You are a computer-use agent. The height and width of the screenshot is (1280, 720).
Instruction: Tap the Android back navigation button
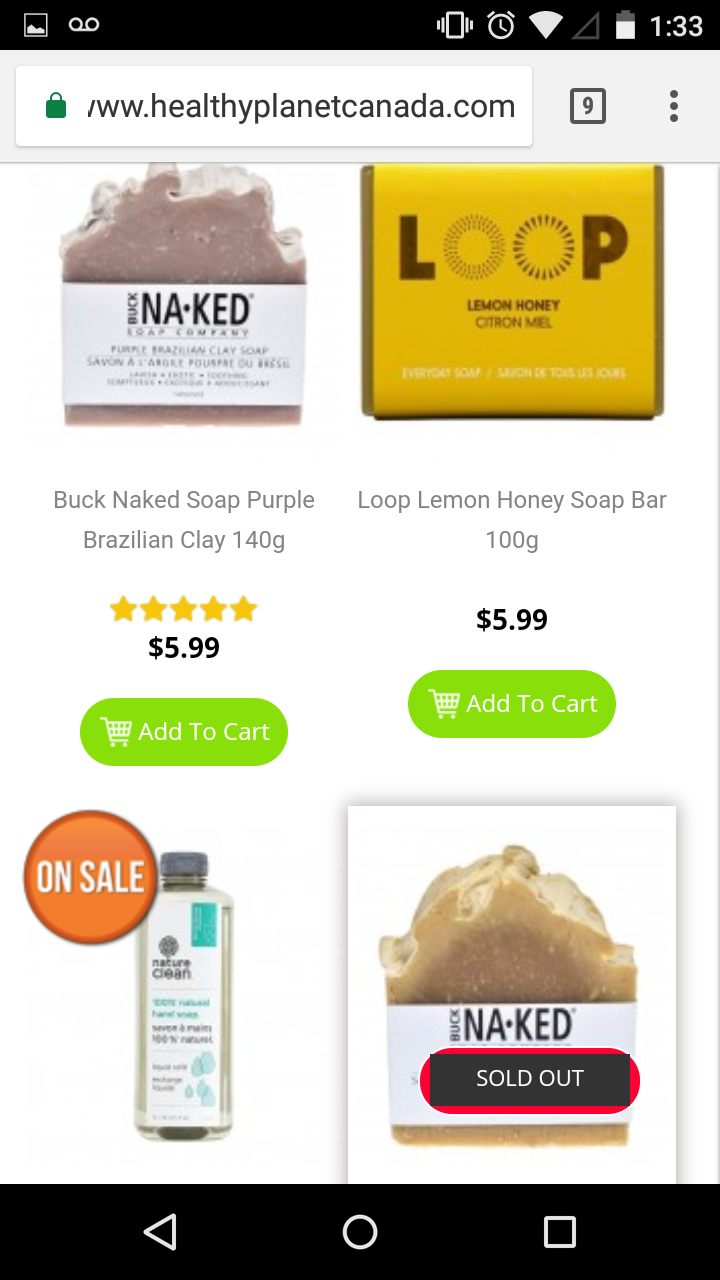pyautogui.click(x=160, y=1232)
